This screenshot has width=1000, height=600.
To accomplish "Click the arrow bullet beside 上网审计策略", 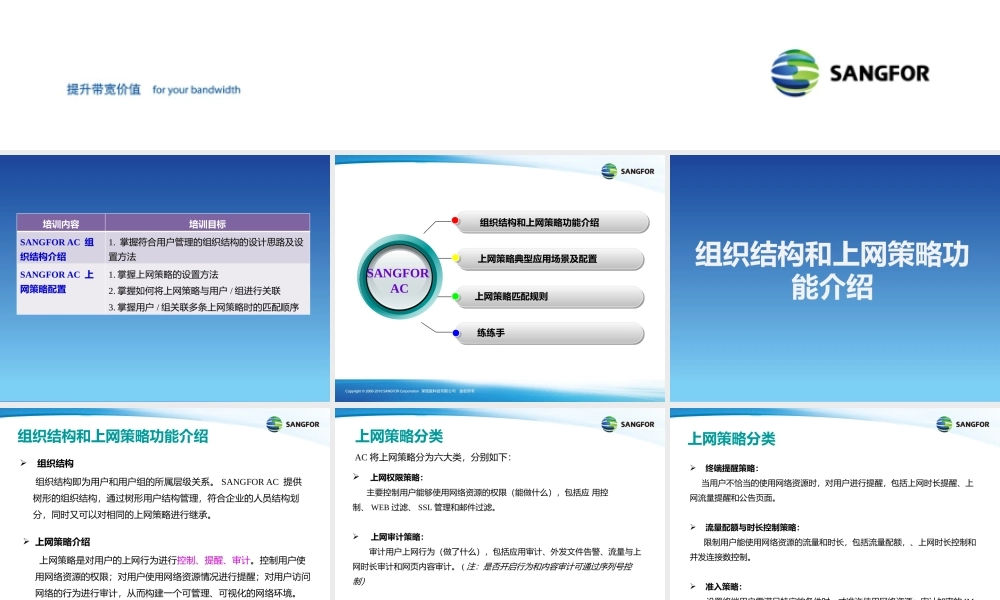I will (x=356, y=536).
